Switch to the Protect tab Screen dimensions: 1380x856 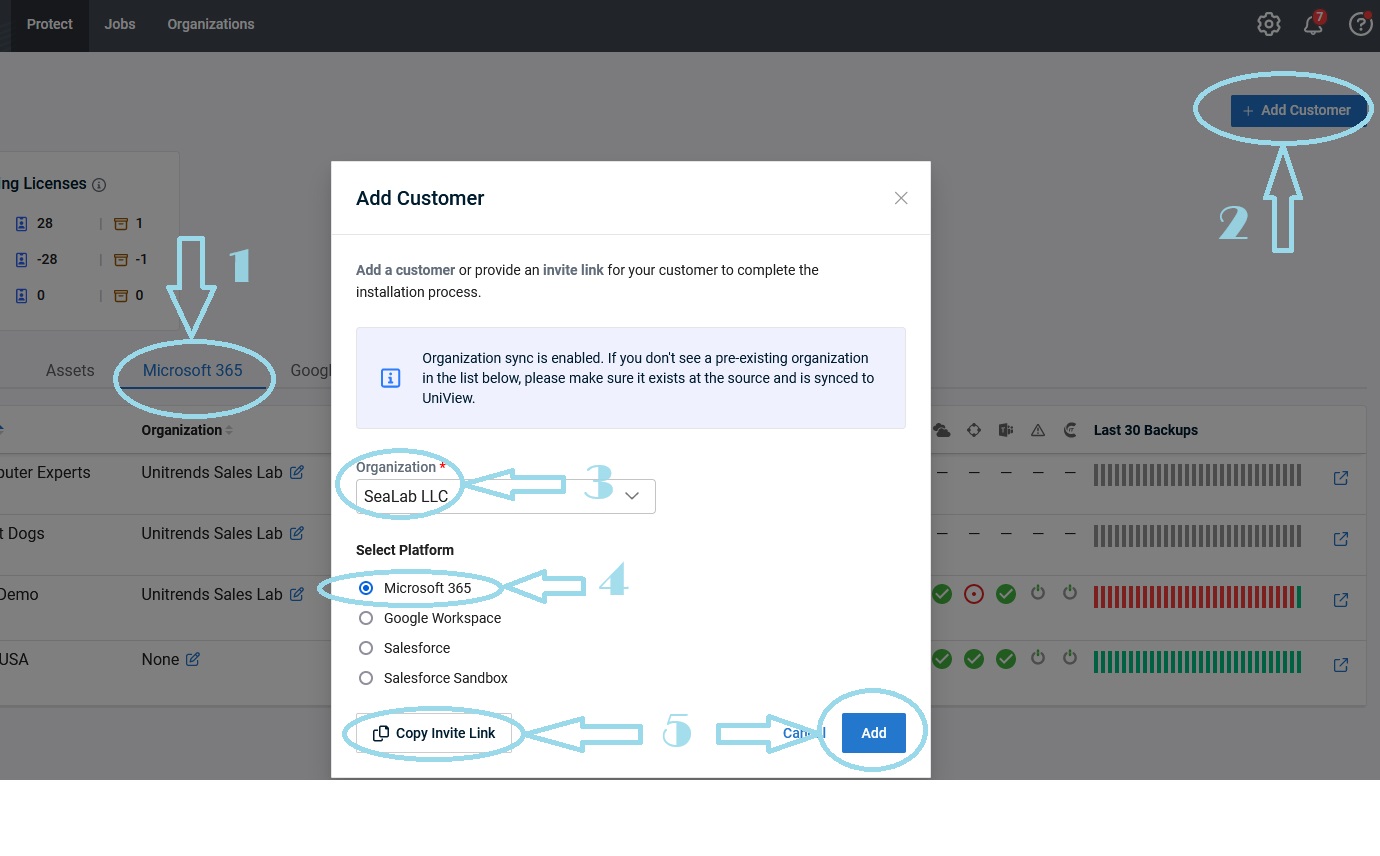point(50,24)
